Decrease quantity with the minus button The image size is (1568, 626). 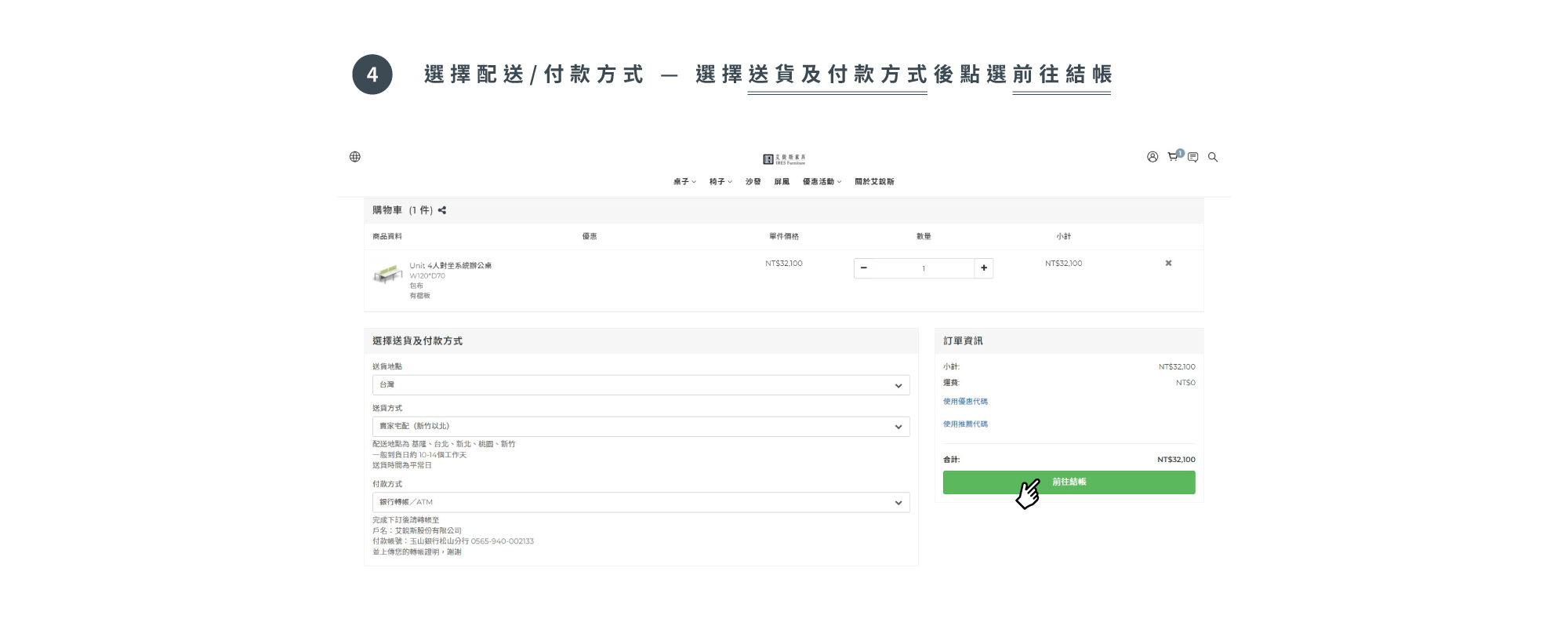pyautogui.click(x=864, y=268)
